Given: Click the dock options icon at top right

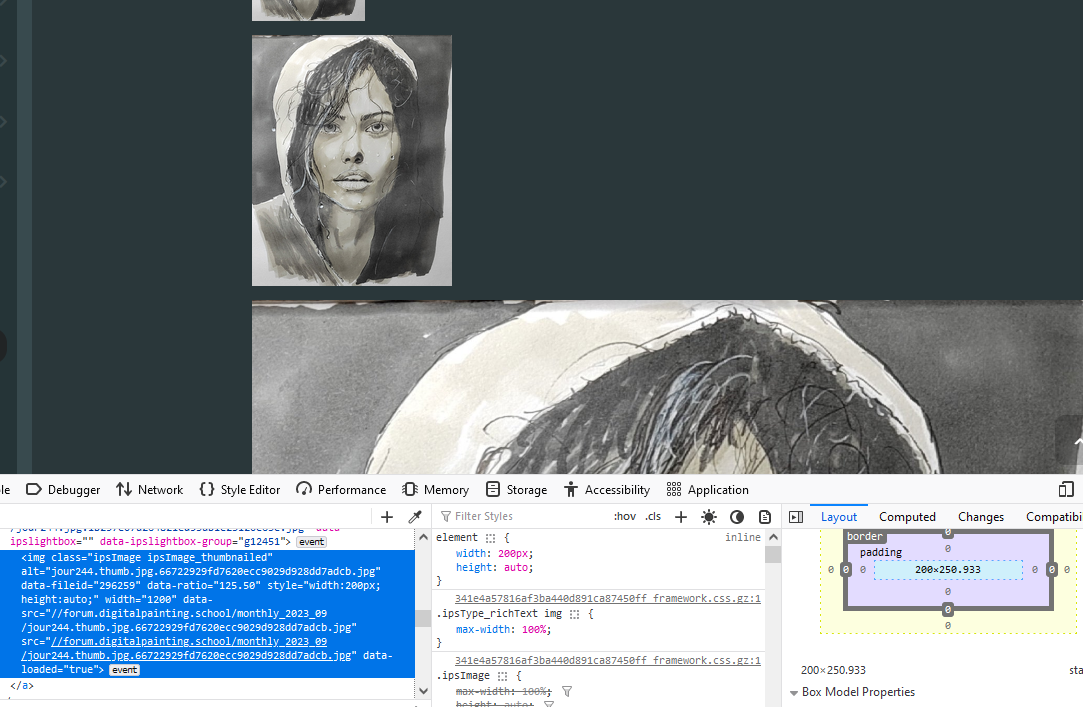Looking at the screenshot, I should pos(1066,489).
